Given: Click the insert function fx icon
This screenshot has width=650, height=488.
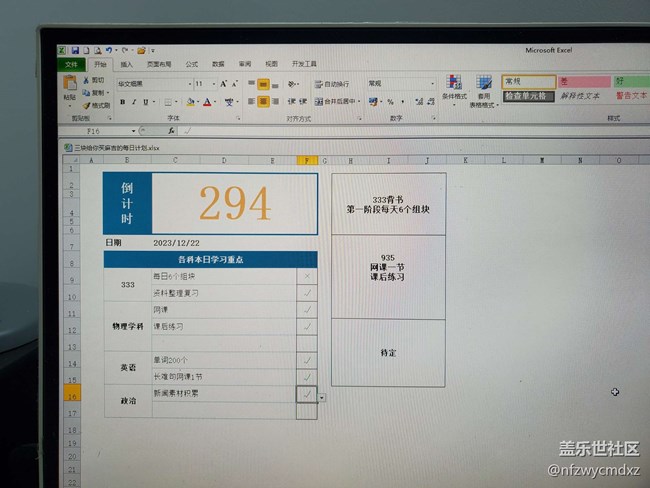Looking at the screenshot, I should 171,130.
